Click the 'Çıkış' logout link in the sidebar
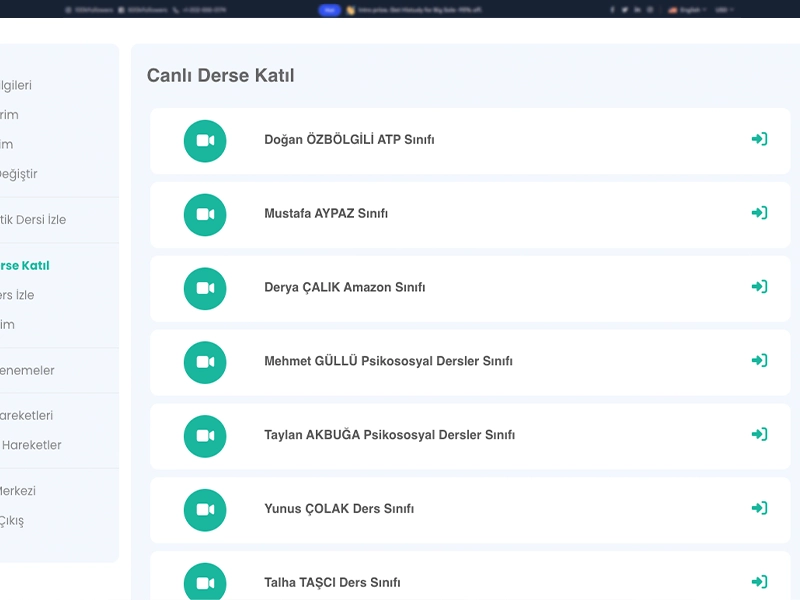Image resolution: width=800 pixels, height=600 pixels. [12, 521]
